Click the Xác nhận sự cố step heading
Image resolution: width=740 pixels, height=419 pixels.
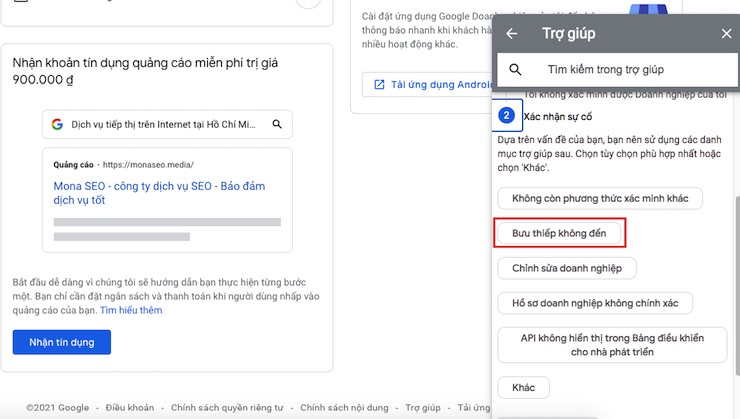point(558,117)
